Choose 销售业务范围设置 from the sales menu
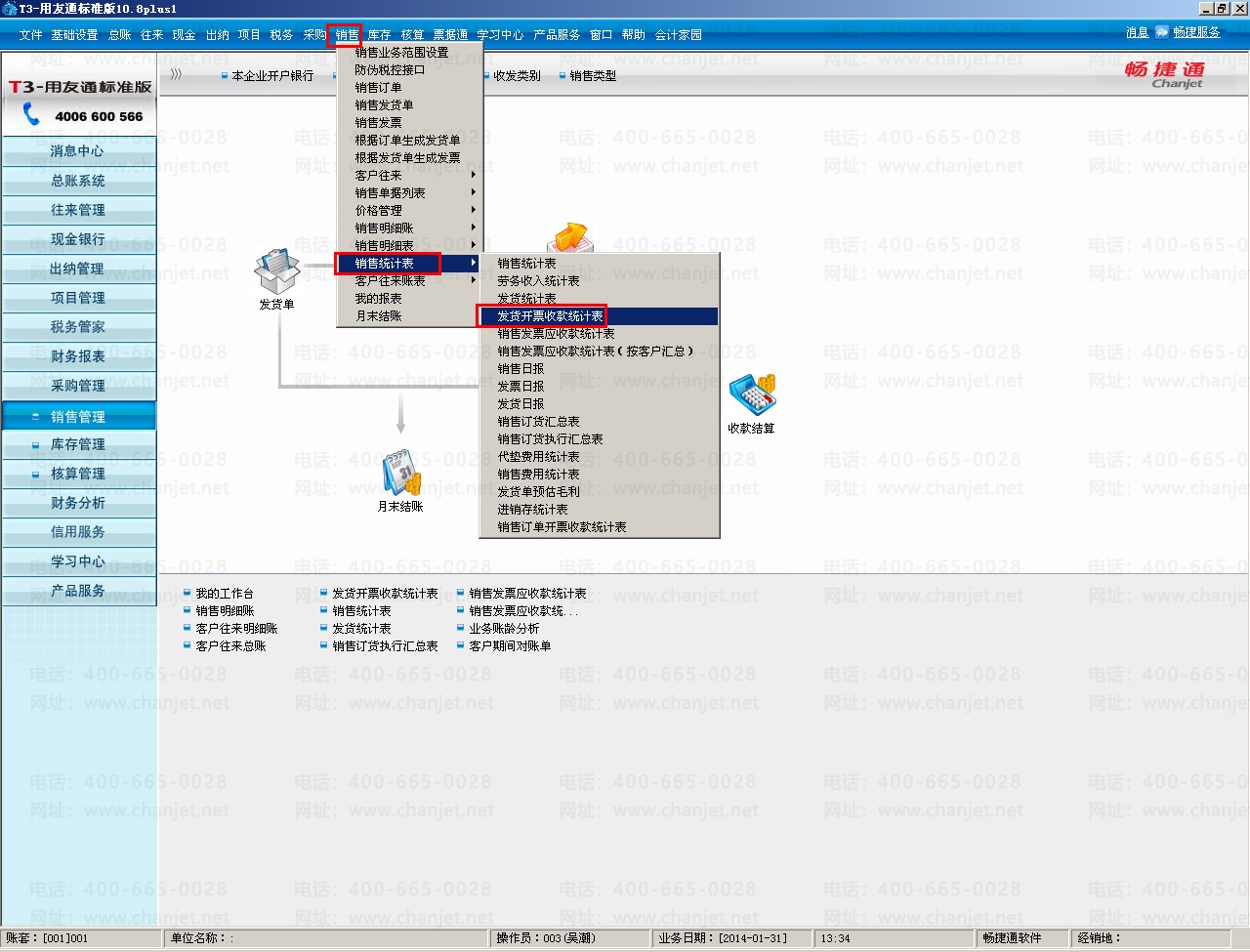1250x952 pixels. coord(401,53)
